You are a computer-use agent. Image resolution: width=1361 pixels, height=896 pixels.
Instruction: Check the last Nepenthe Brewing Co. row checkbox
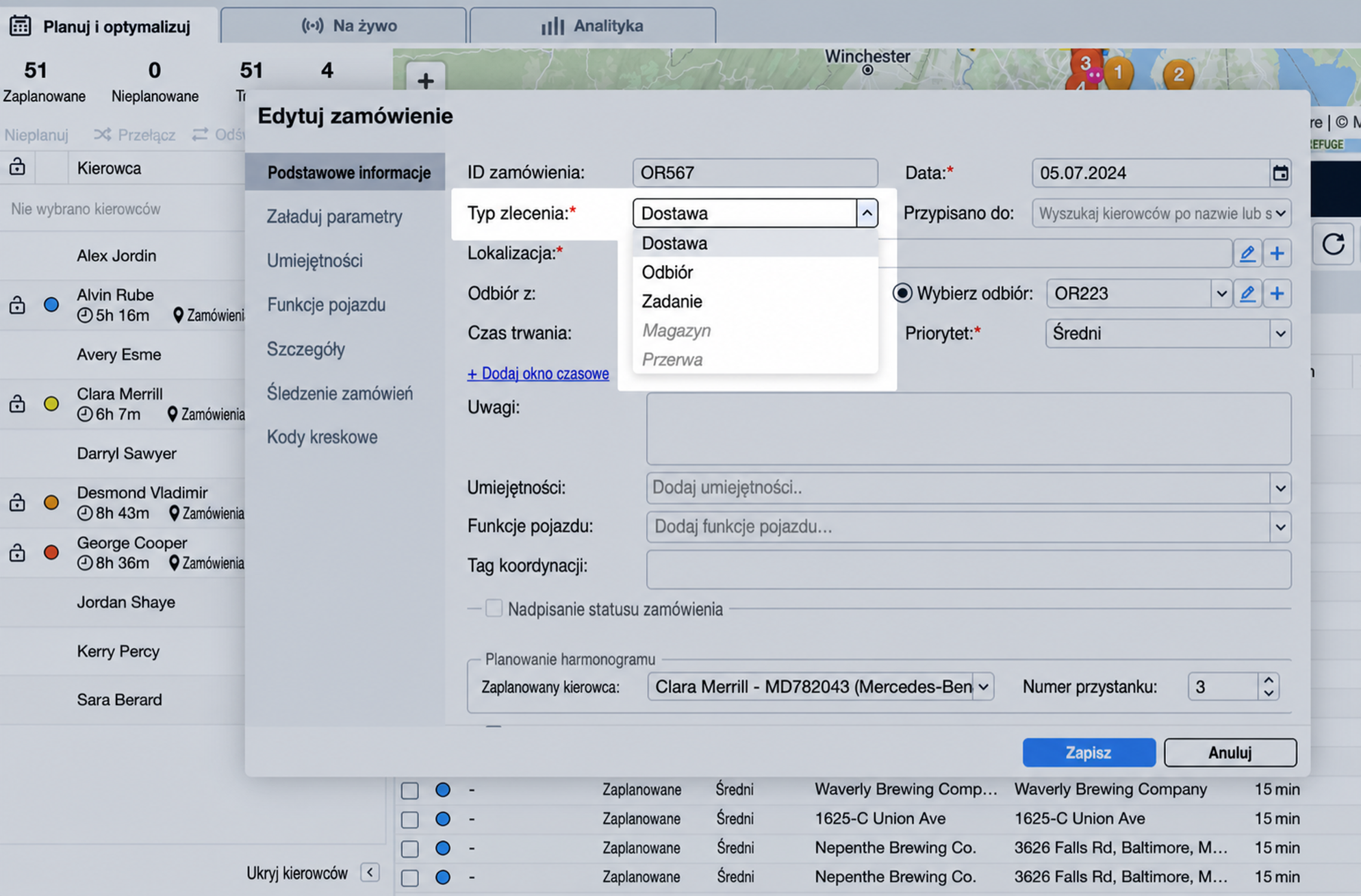click(409, 878)
